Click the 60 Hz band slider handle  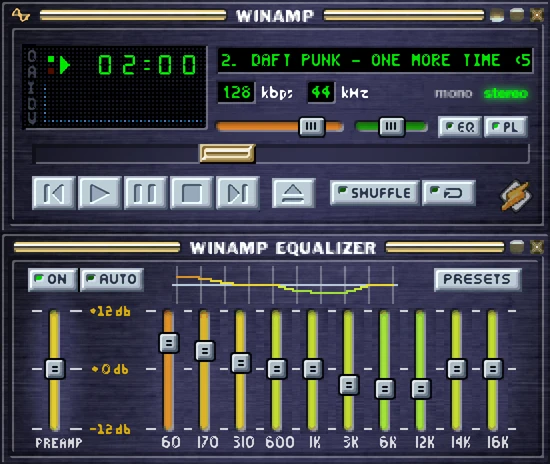coord(169,343)
